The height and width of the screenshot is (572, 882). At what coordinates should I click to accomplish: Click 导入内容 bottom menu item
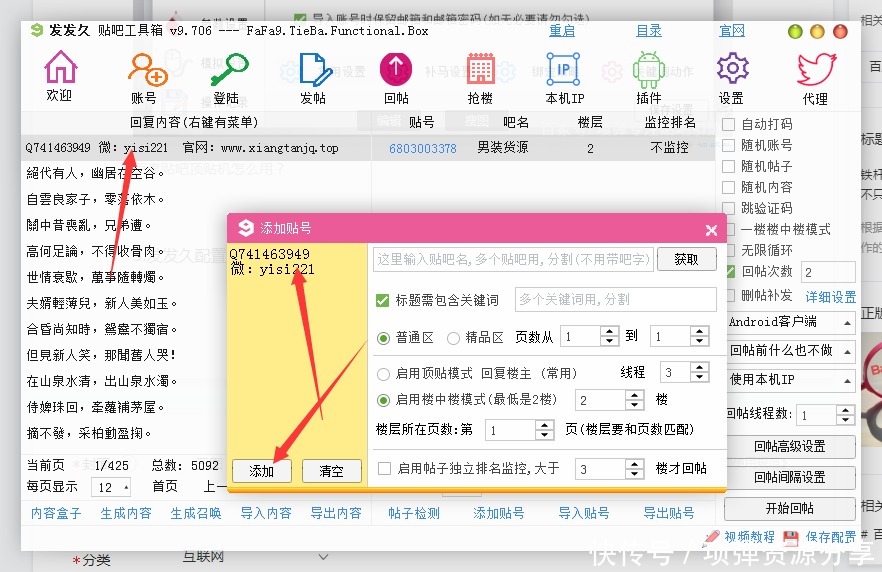coord(266,513)
